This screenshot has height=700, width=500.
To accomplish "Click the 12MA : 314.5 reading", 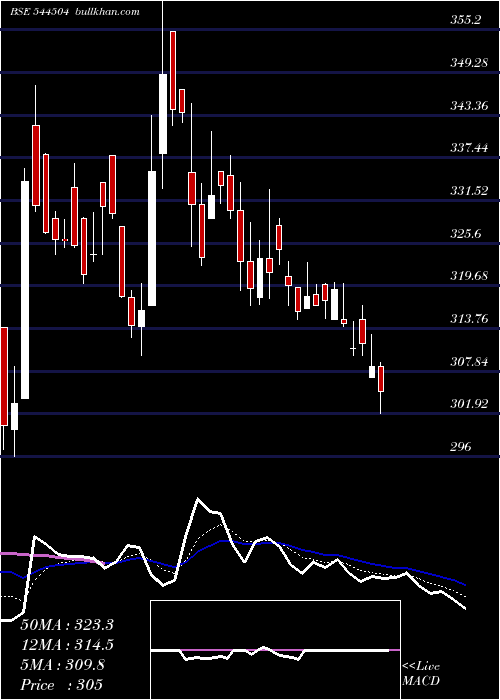I will [x=67, y=645].
